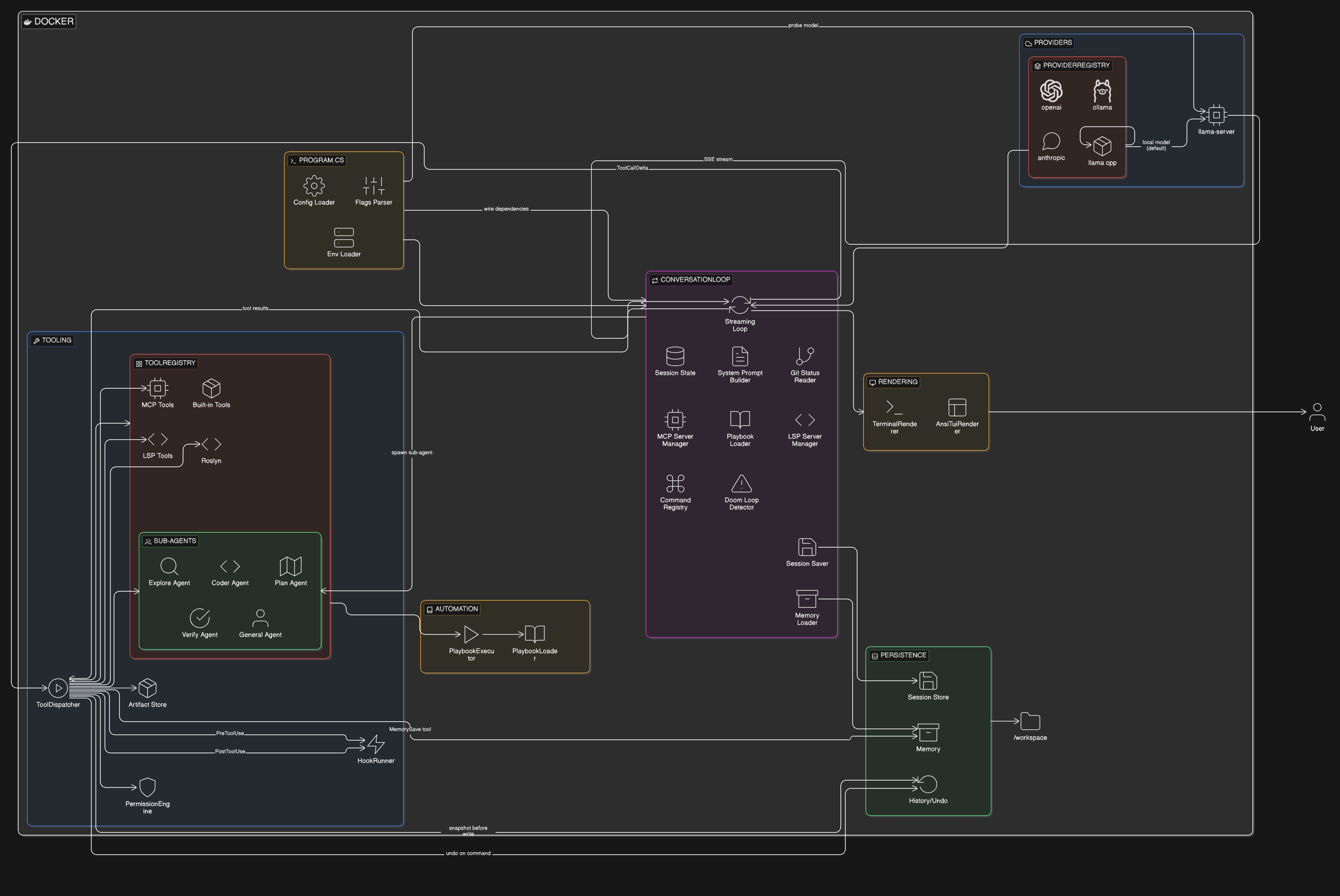
Task: Click the CONVERSATIONLOOP group label
Action: coord(690,280)
